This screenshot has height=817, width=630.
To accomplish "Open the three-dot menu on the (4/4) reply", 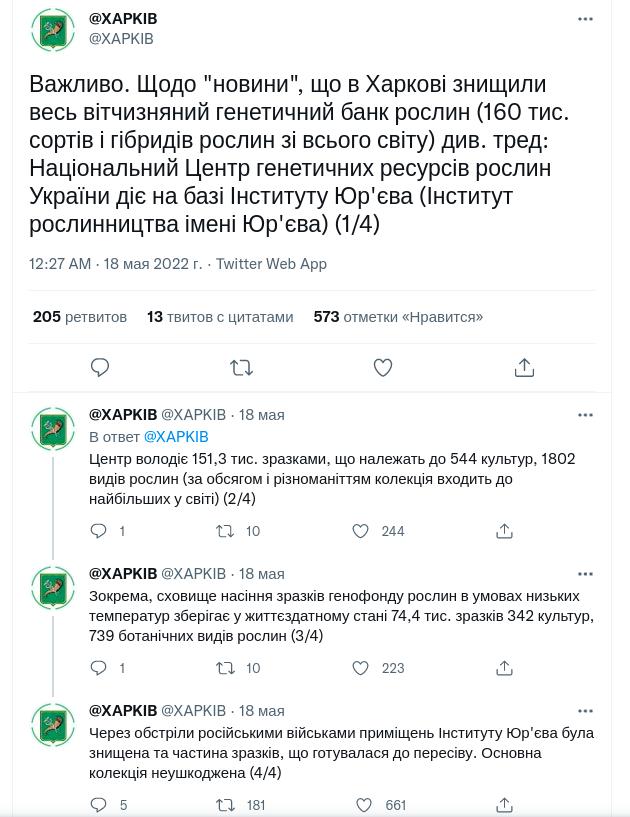I will pos(586,711).
